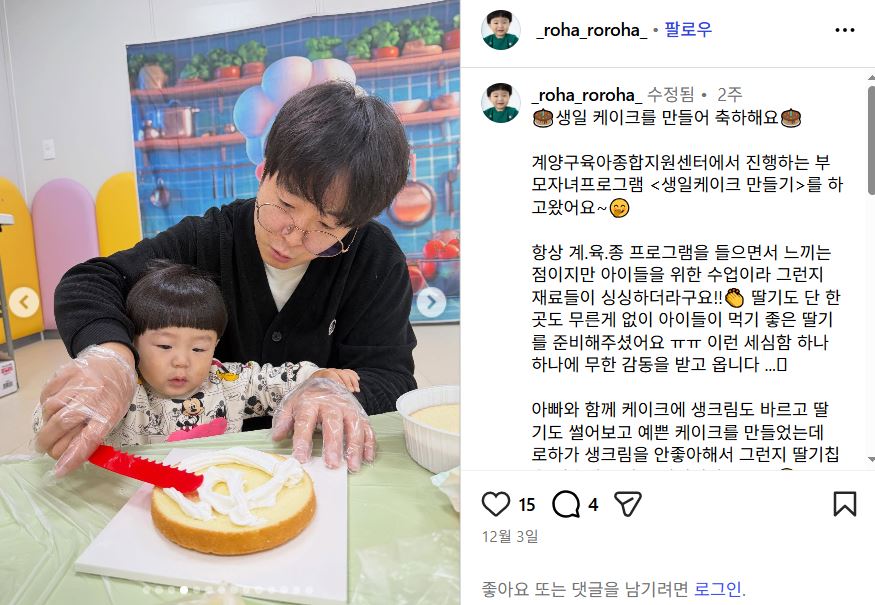Click the 팔로우 follow button
Screen dimensions: 875x605
pyautogui.click(x=688, y=30)
